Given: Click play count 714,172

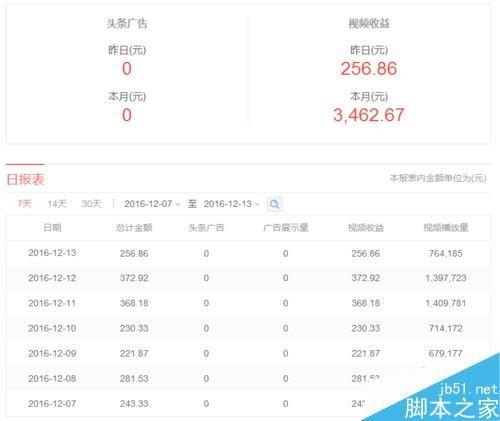Looking at the screenshot, I should click(446, 328).
